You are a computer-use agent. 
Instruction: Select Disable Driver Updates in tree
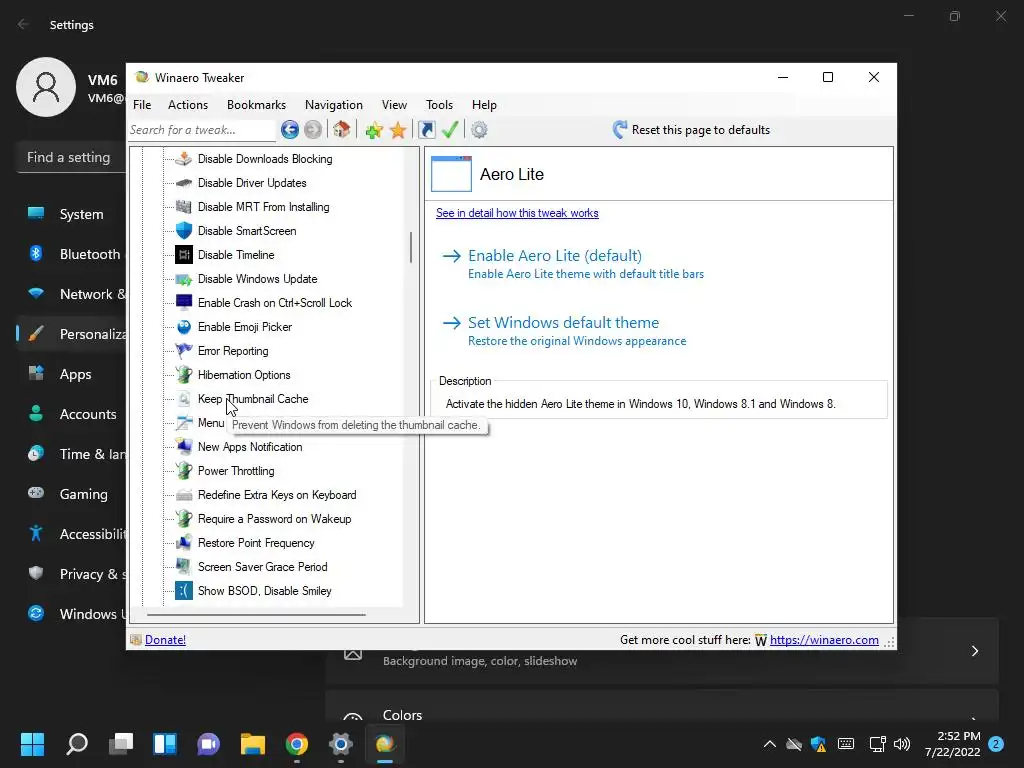[252, 183]
